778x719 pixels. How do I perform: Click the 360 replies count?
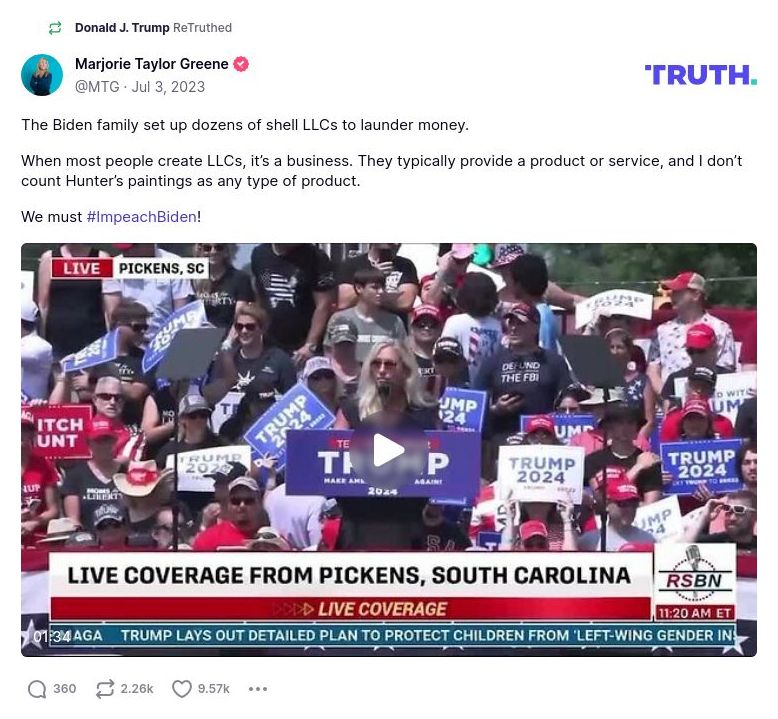65,689
